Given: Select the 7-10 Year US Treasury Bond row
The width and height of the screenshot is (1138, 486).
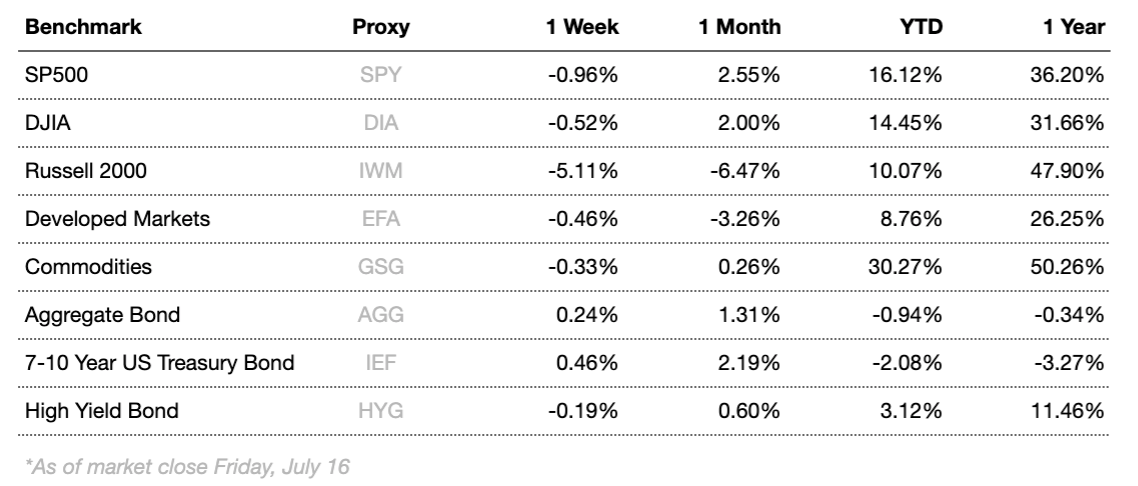Looking at the screenshot, I should tap(158, 363).
